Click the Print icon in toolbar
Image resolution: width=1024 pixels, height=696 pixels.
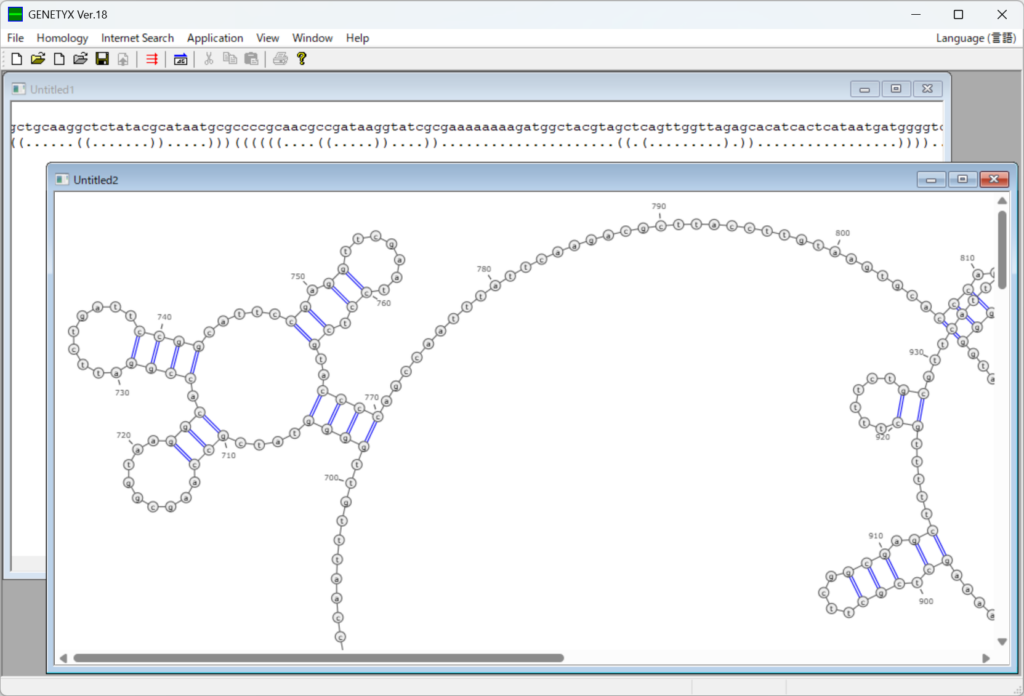point(281,59)
